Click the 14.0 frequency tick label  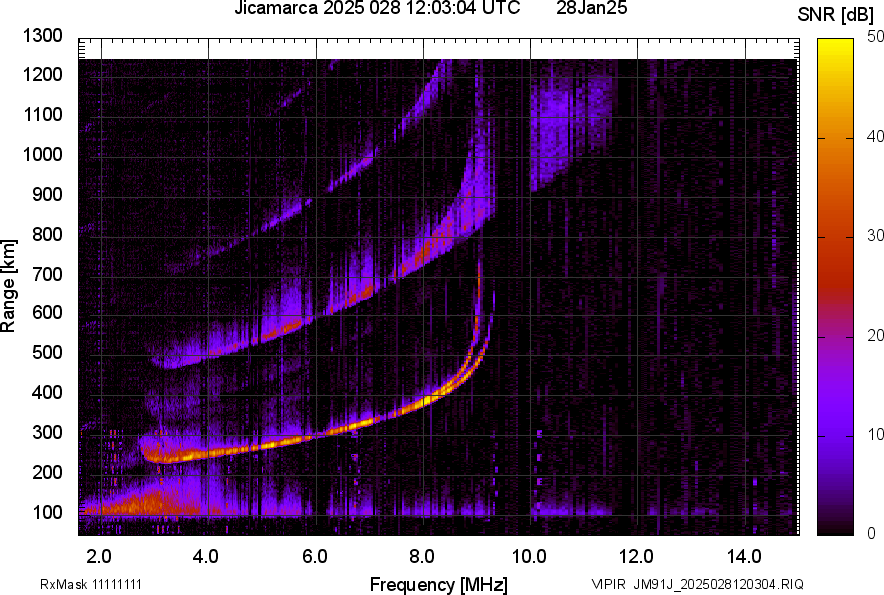(743, 556)
